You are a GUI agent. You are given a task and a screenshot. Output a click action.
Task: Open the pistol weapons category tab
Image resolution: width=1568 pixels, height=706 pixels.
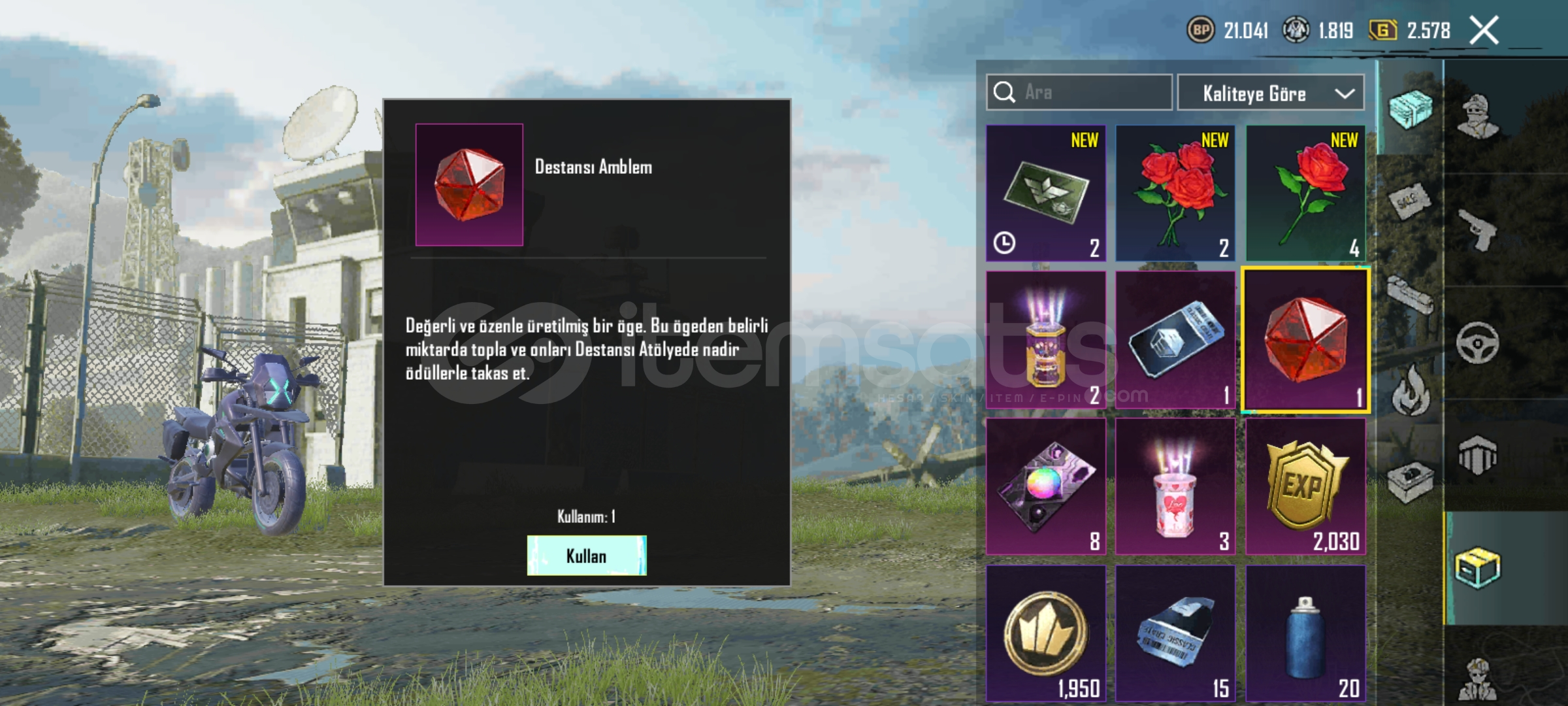[x=1478, y=229]
